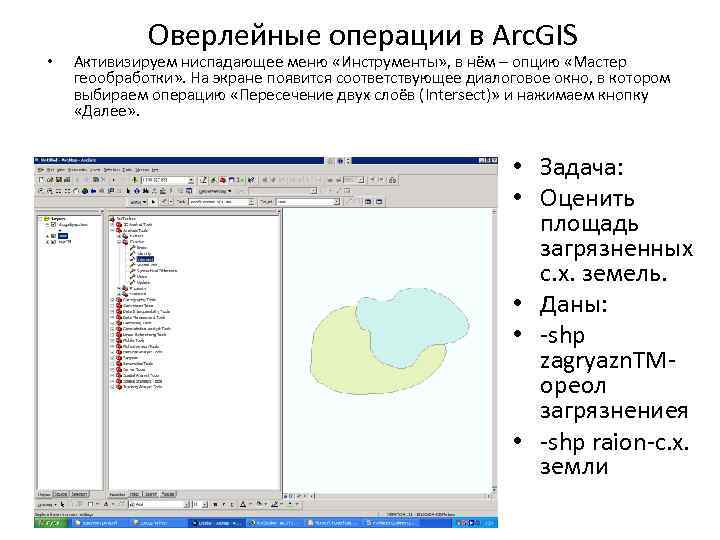Open the font name dropdown in Draw toolbar

point(186,504)
